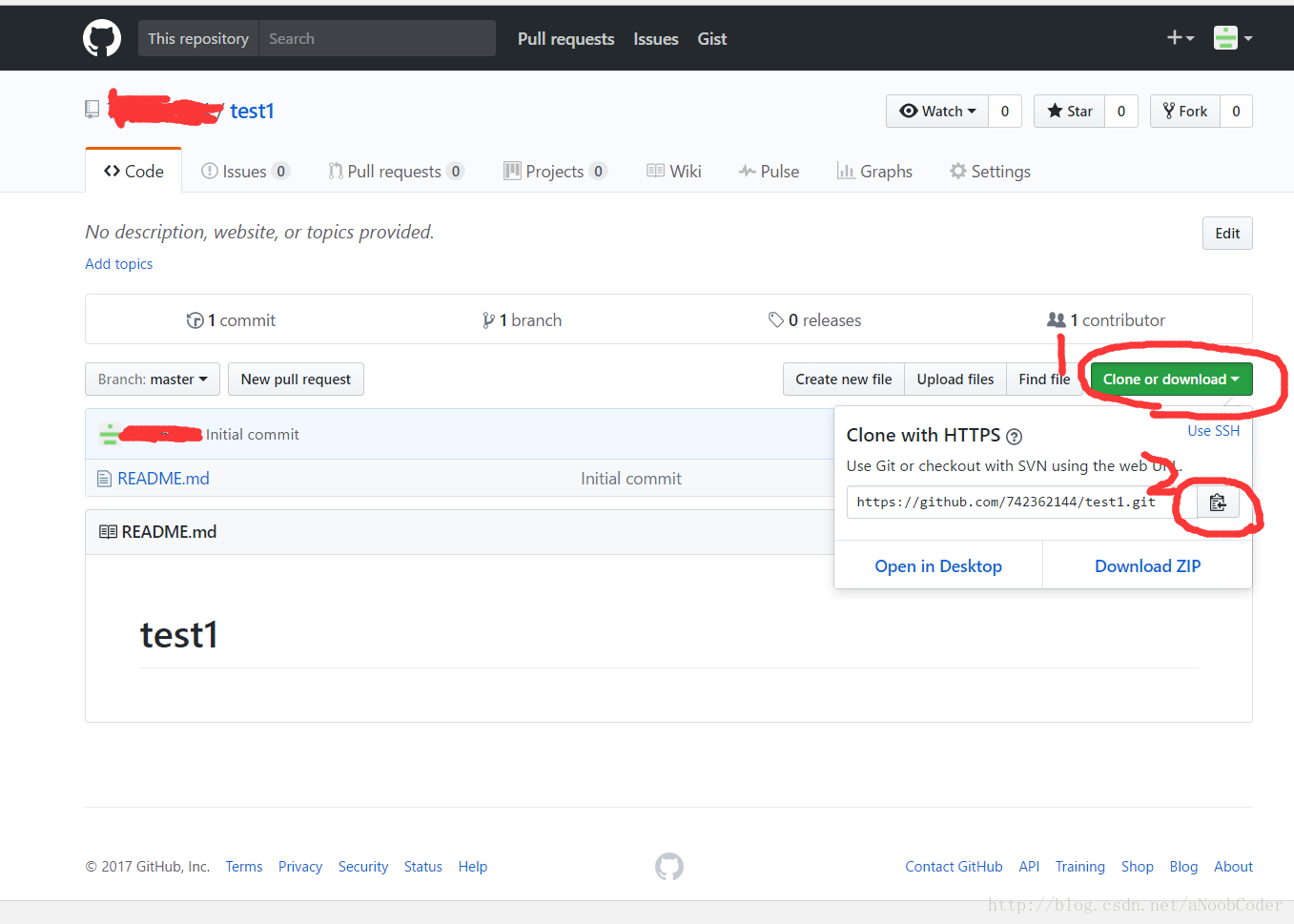Open the user avatar menu
Image resolution: width=1294 pixels, height=924 pixels.
point(1233,38)
